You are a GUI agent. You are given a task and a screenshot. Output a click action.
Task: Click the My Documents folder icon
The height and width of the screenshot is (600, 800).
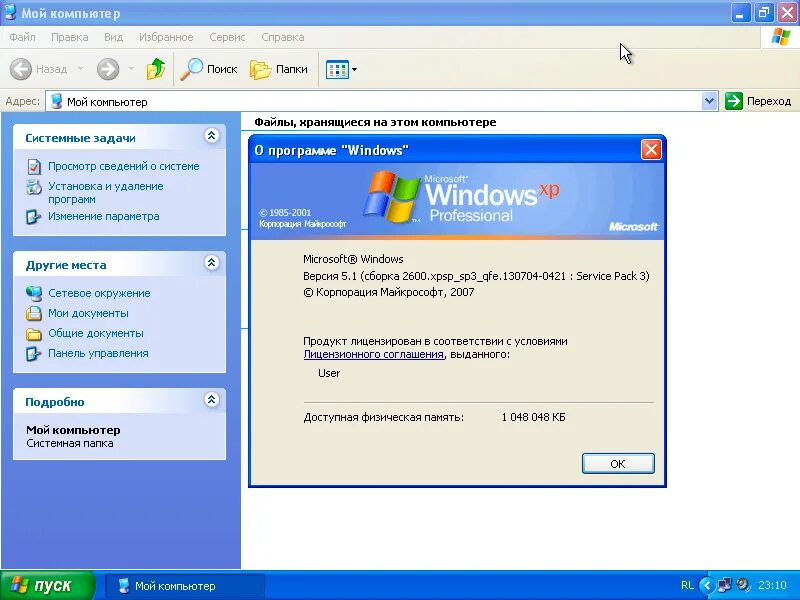(x=34, y=313)
